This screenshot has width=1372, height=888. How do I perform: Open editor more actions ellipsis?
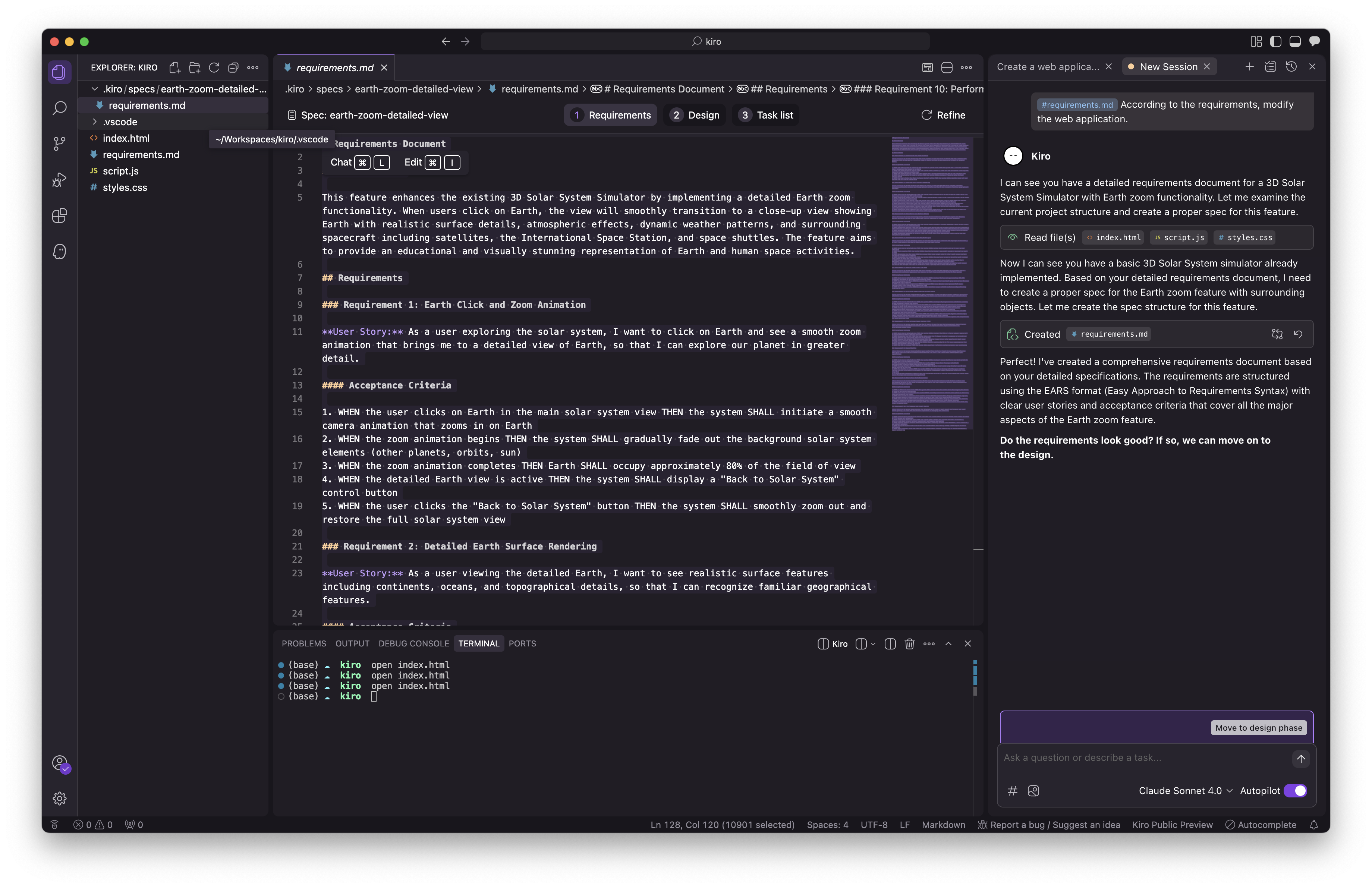pos(966,67)
